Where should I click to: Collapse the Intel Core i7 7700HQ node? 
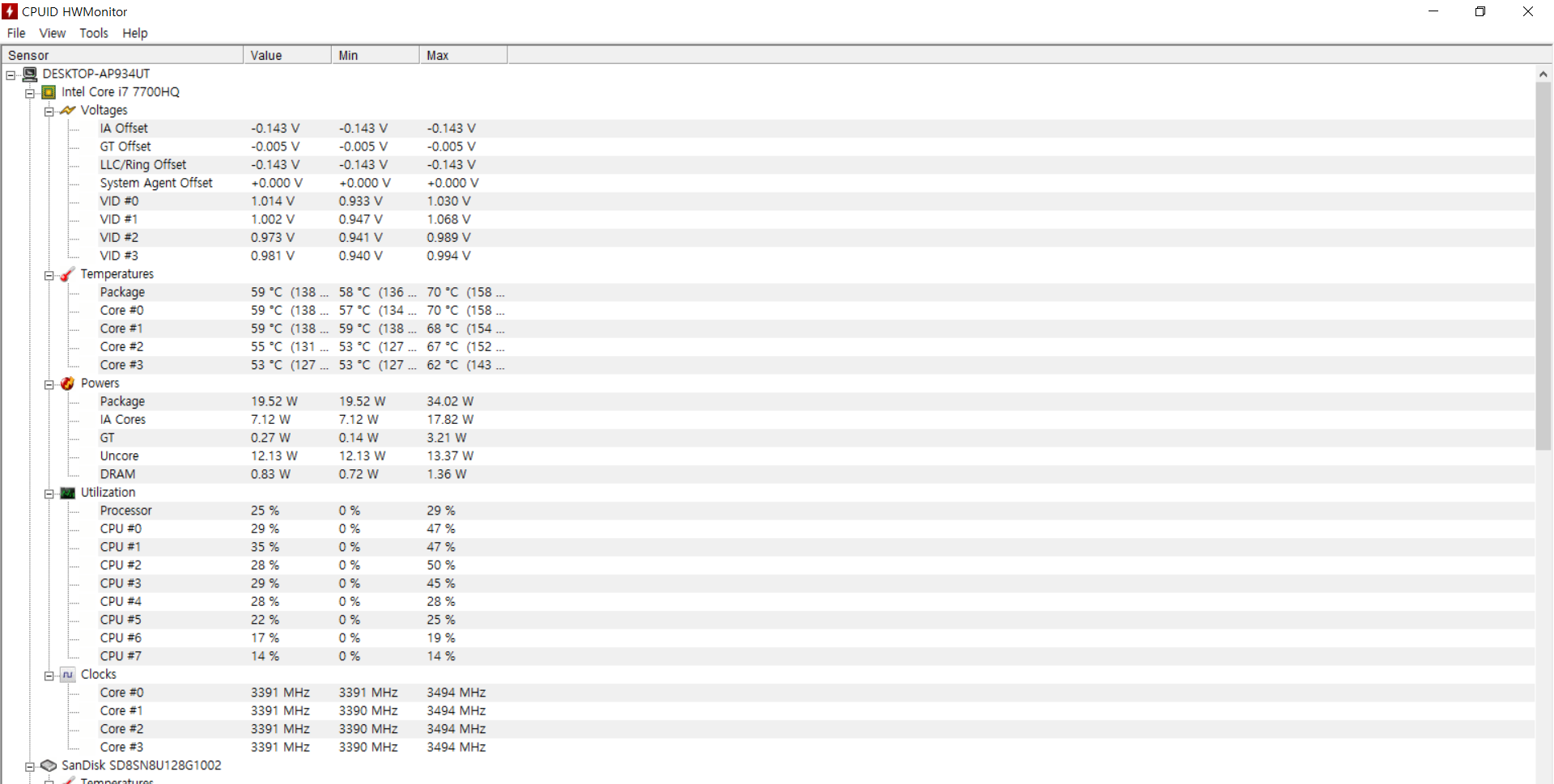[30, 93]
